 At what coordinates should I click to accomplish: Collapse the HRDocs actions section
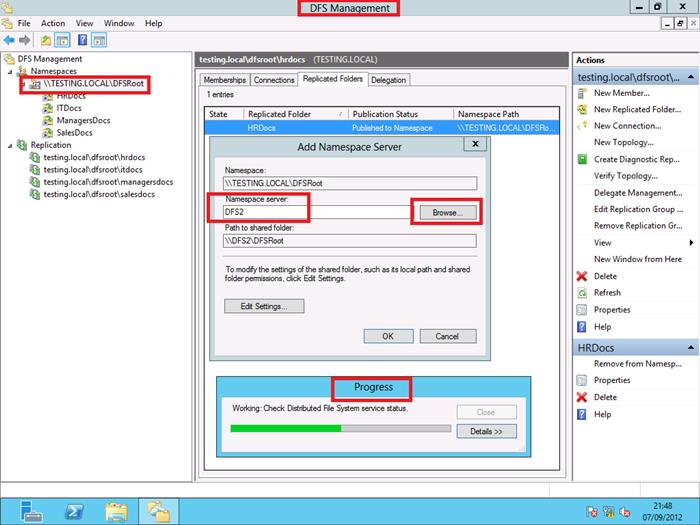click(691, 348)
